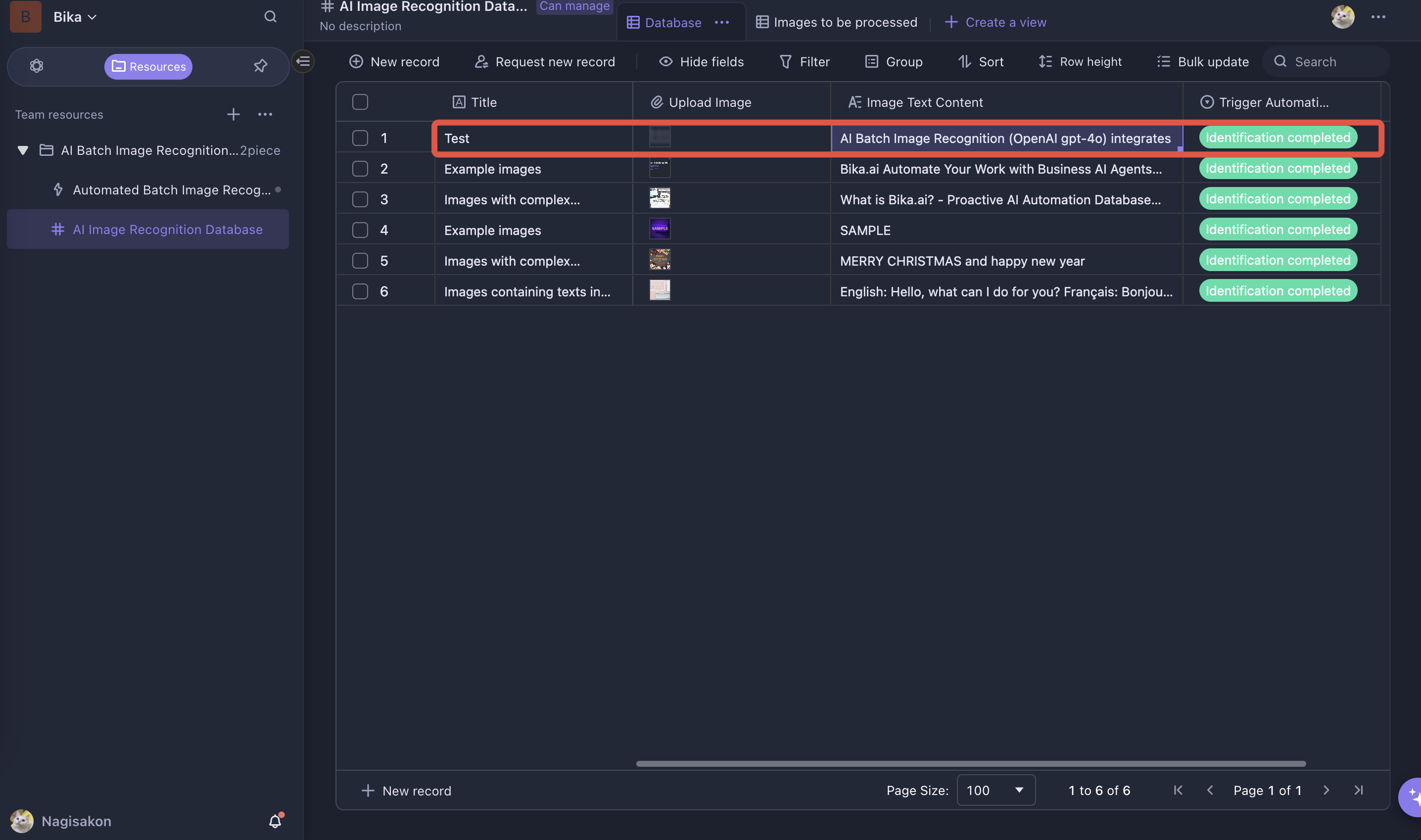Click the B workspace logo icon
Image resolution: width=1421 pixels, height=840 pixels.
[x=25, y=16]
